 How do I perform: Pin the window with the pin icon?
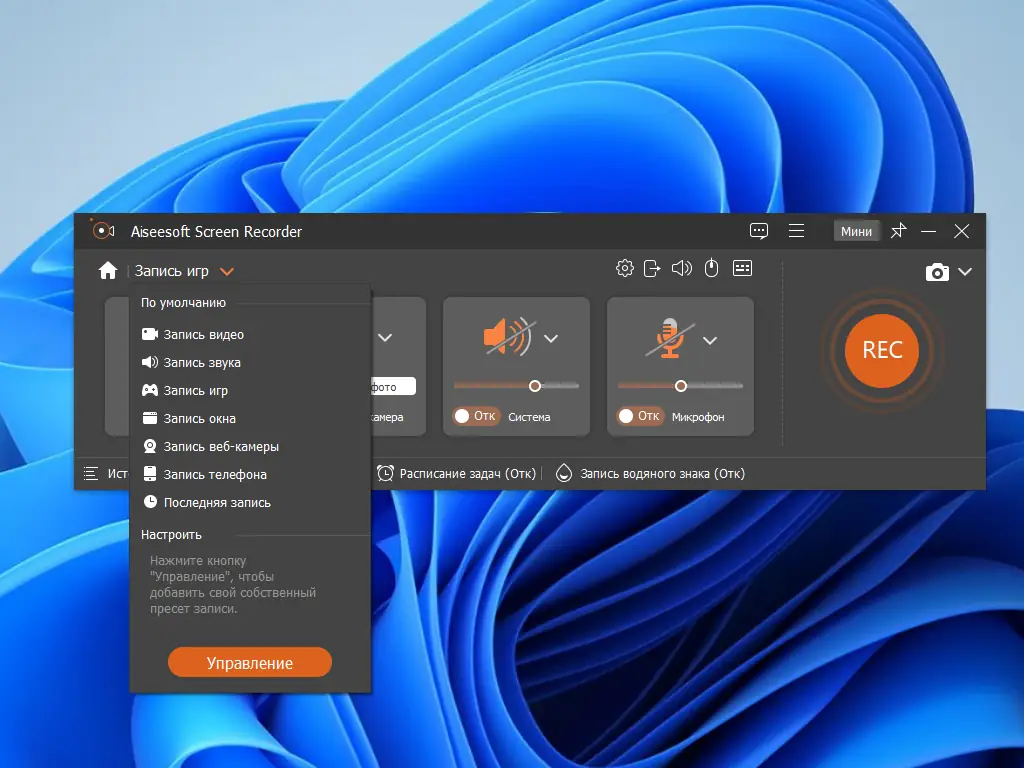tap(899, 231)
